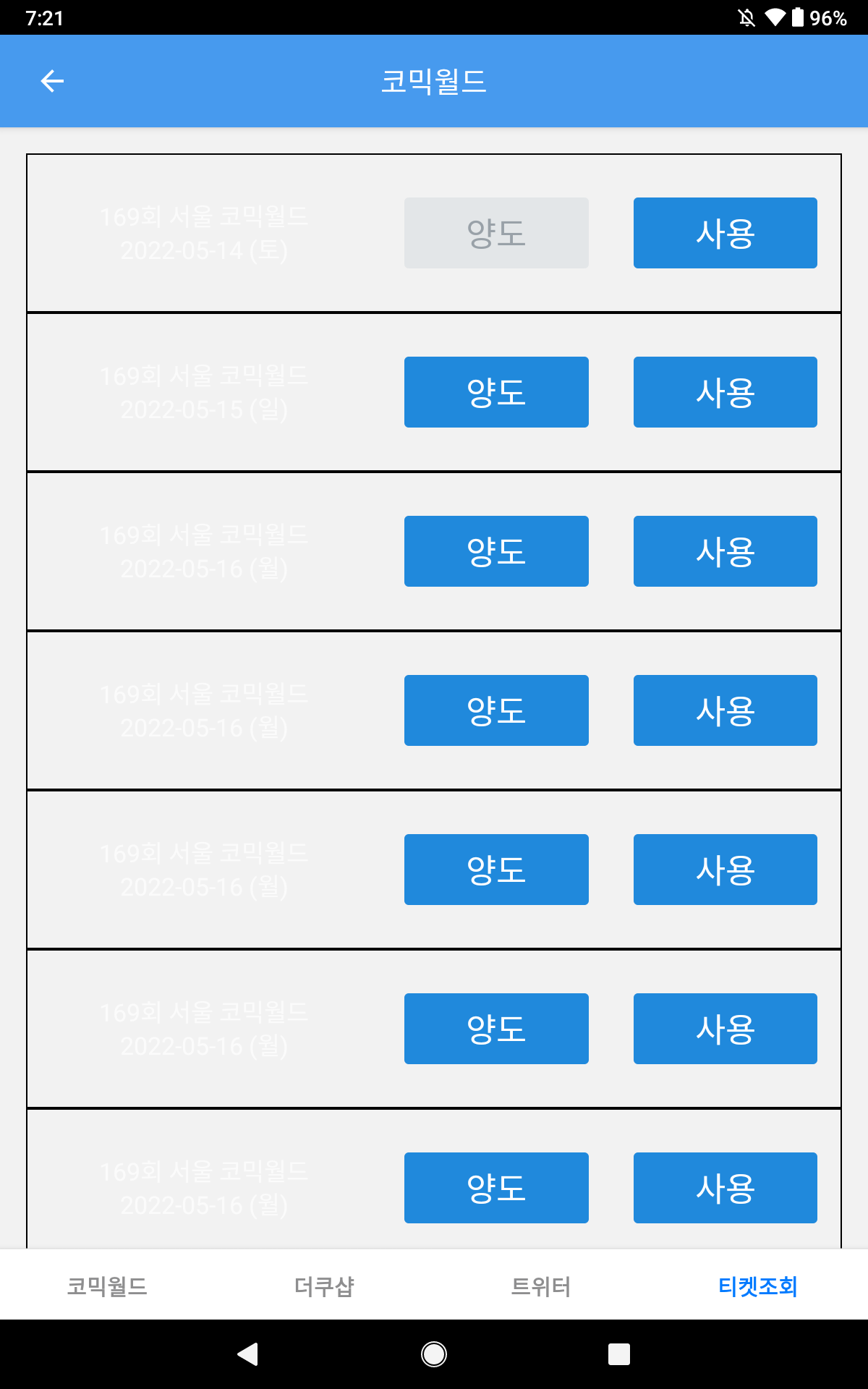Tap 사용 on the second 2022-05-16 ticket
This screenshot has height=1389, width=868.
725,710
